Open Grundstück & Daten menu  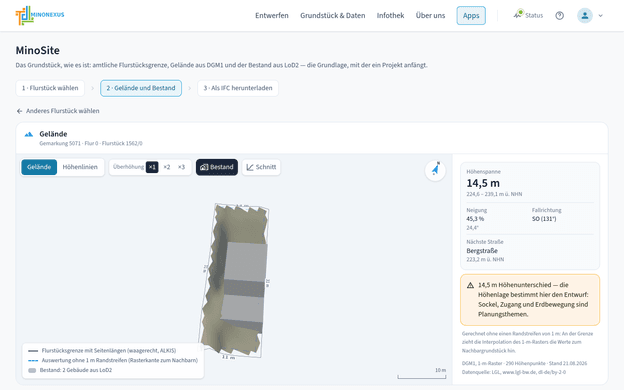[x=333, y=16]
